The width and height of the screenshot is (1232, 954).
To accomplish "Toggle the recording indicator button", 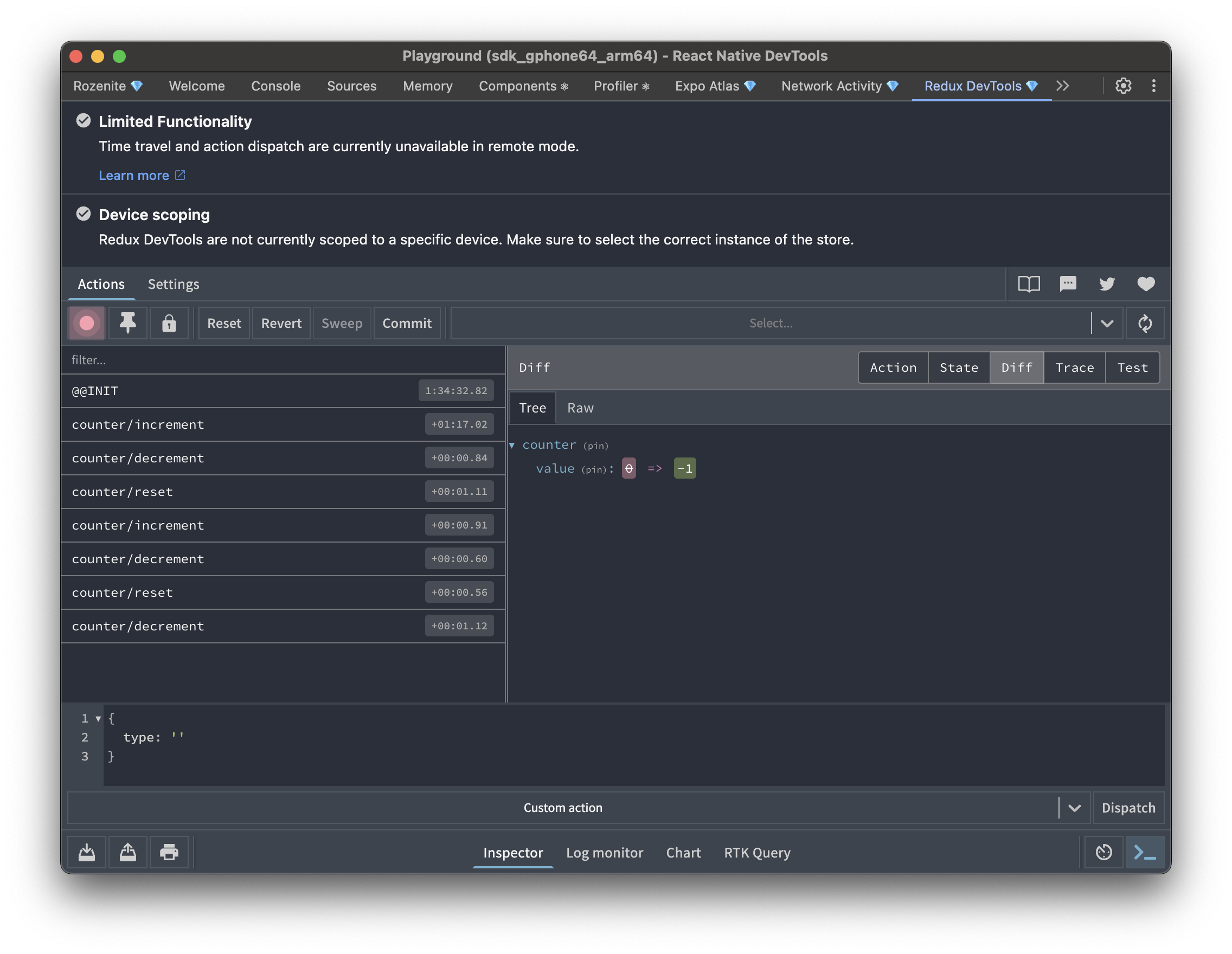I will click(x=86, y=323).
